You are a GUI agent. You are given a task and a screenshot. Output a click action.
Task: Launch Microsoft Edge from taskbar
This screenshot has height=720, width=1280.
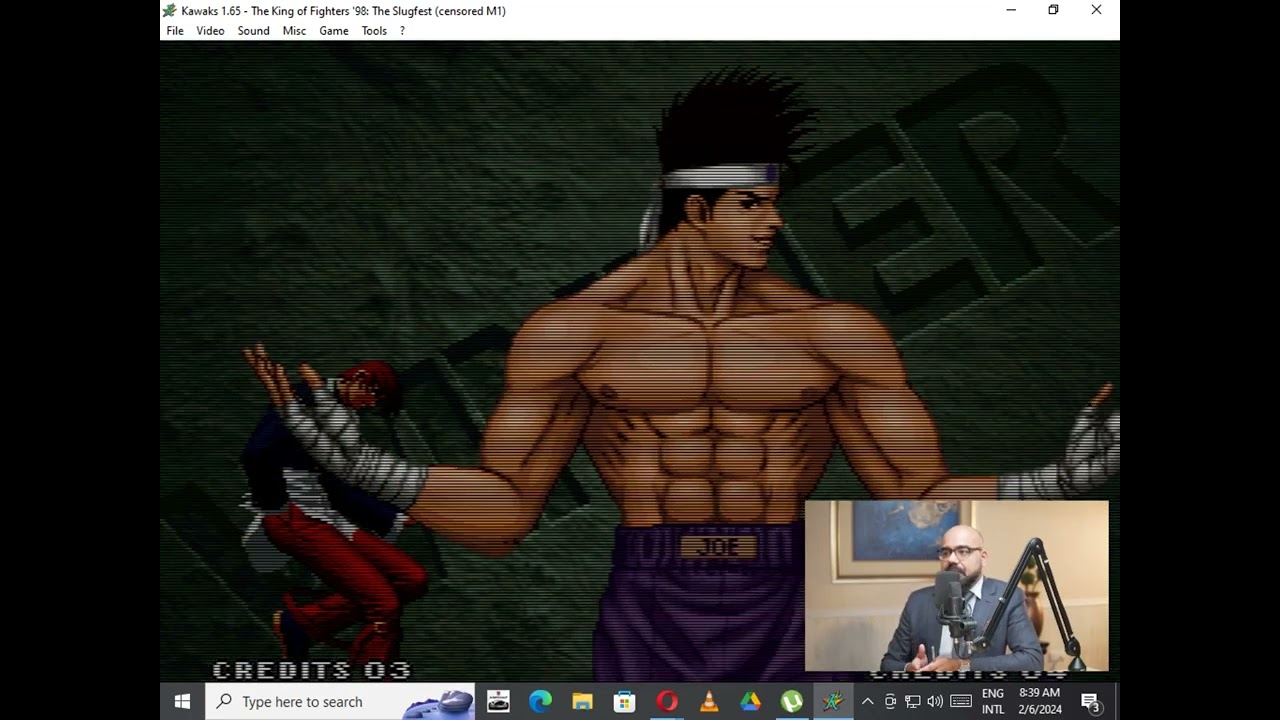point(540,702)
